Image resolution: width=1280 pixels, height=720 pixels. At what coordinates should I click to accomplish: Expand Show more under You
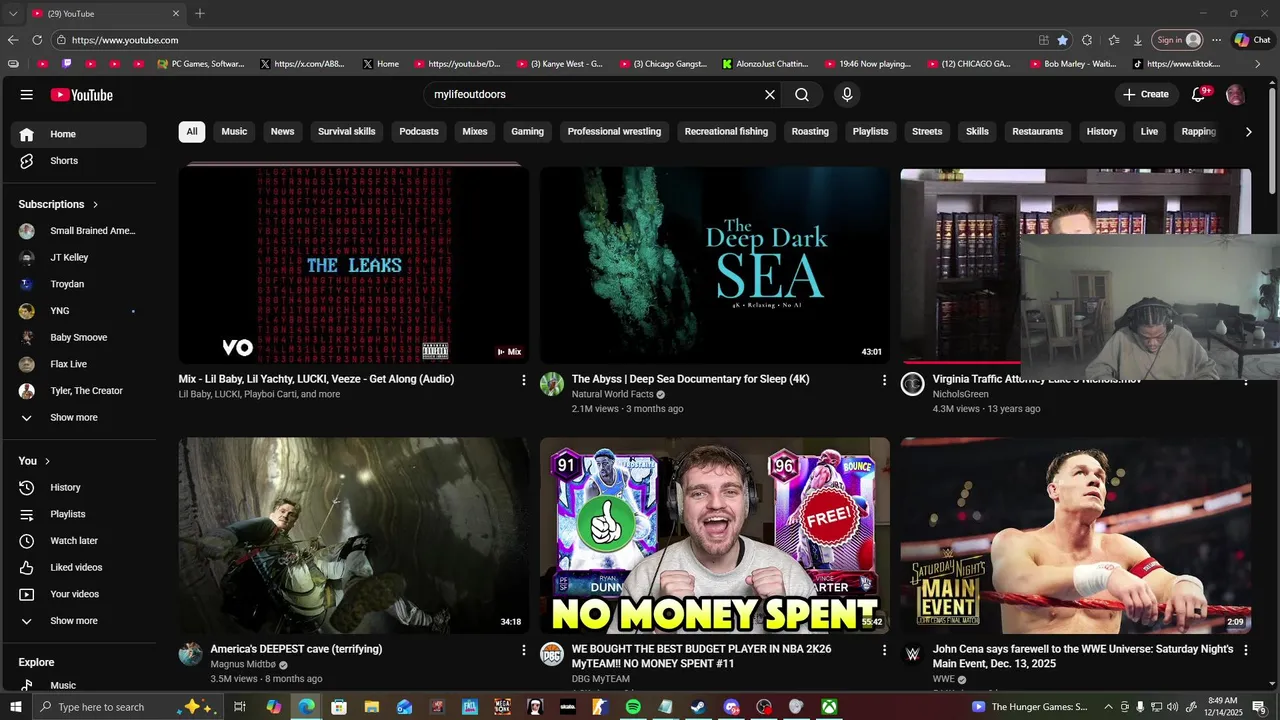pos(78,621)
